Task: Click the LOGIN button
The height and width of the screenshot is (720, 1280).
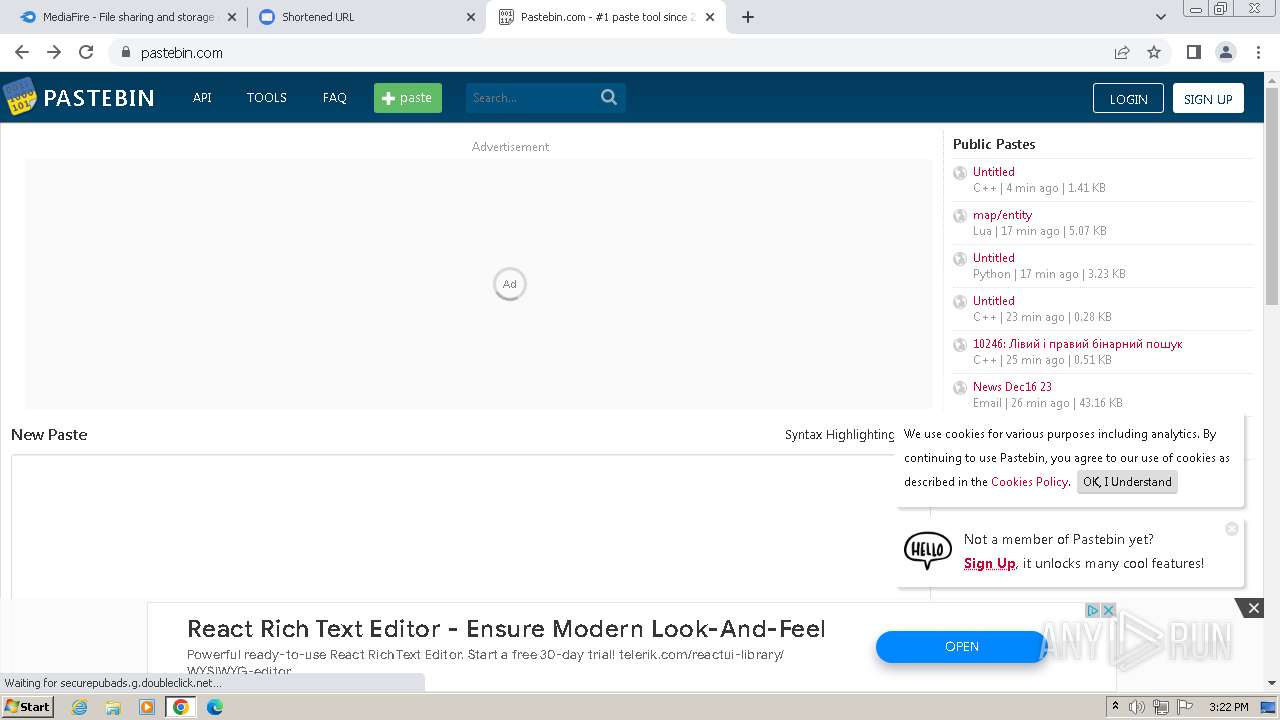Action: [1128, 98]
